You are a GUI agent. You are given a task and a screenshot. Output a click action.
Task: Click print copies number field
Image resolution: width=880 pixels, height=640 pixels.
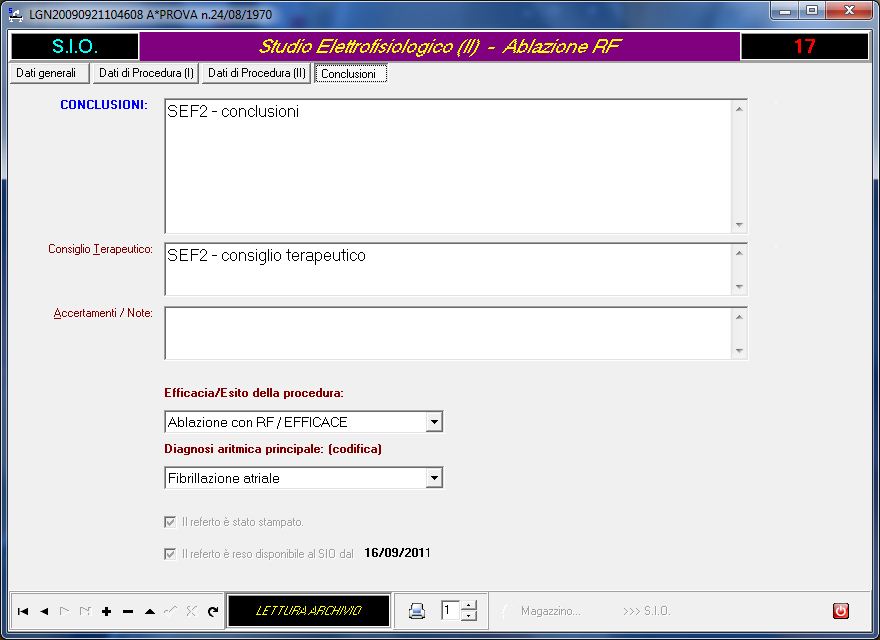(451, 610)
